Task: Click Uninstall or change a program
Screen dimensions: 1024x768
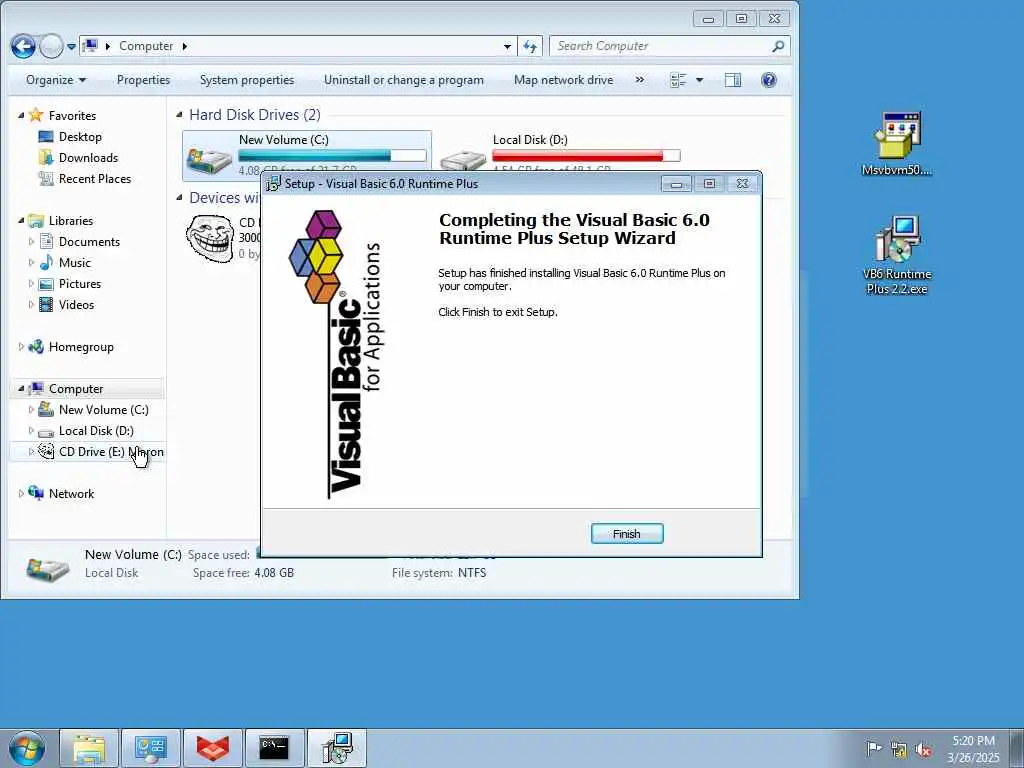Action: pos(404,80)
